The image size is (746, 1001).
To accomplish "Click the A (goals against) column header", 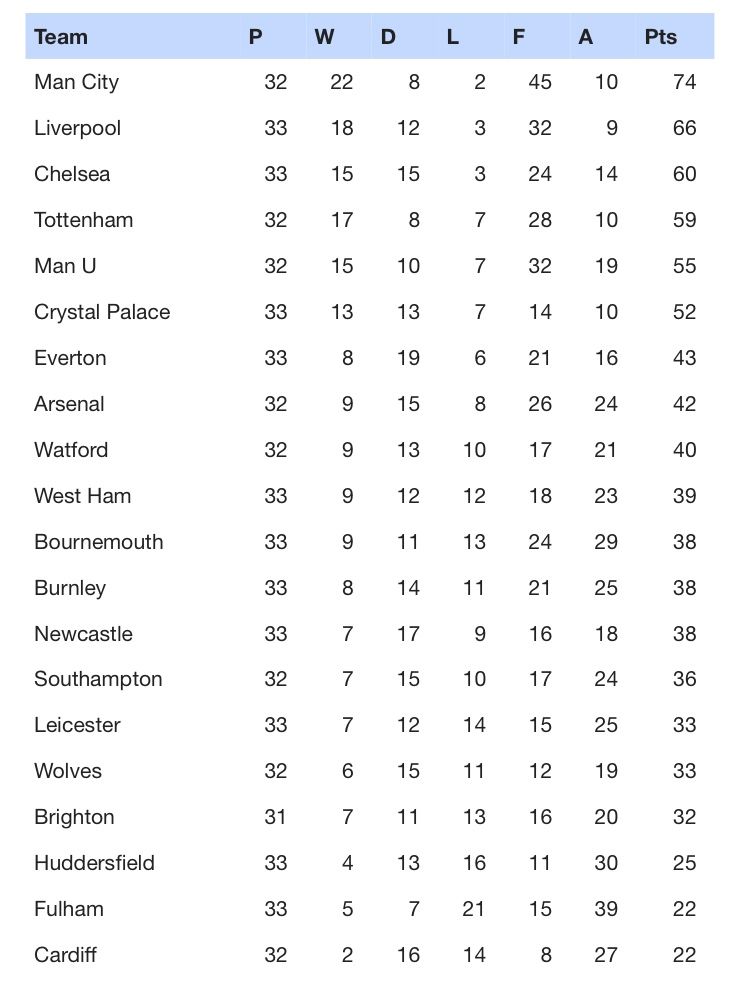I will pos(586,37).
